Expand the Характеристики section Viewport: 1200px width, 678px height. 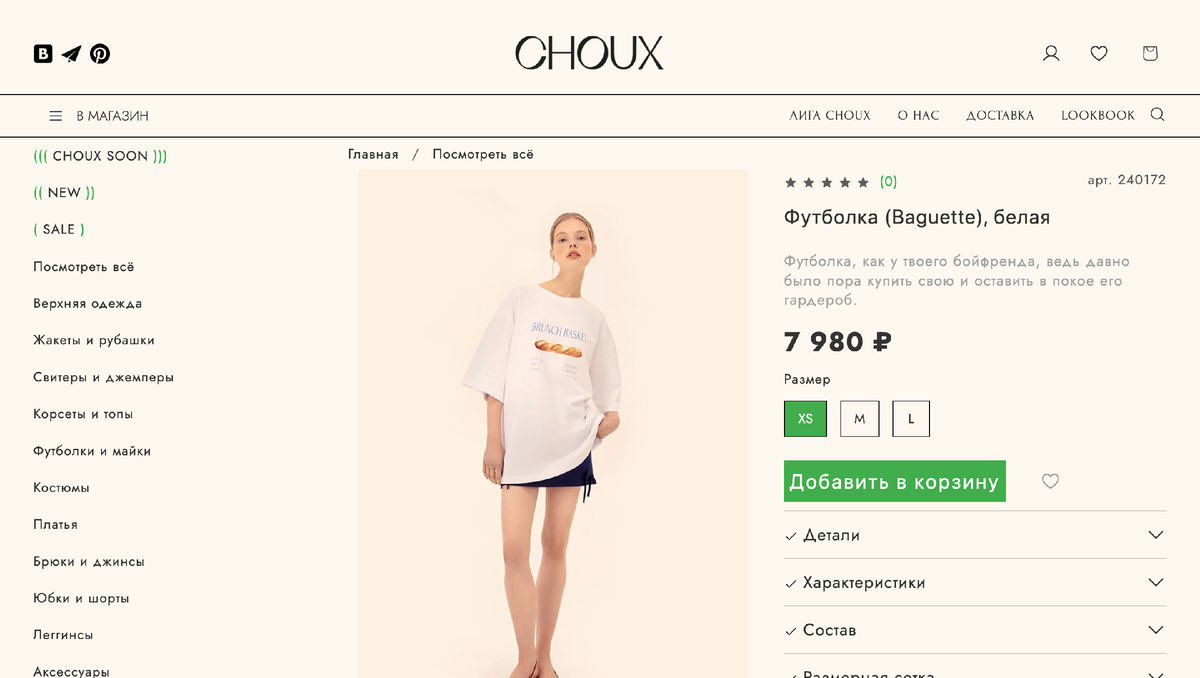[975, 582]
